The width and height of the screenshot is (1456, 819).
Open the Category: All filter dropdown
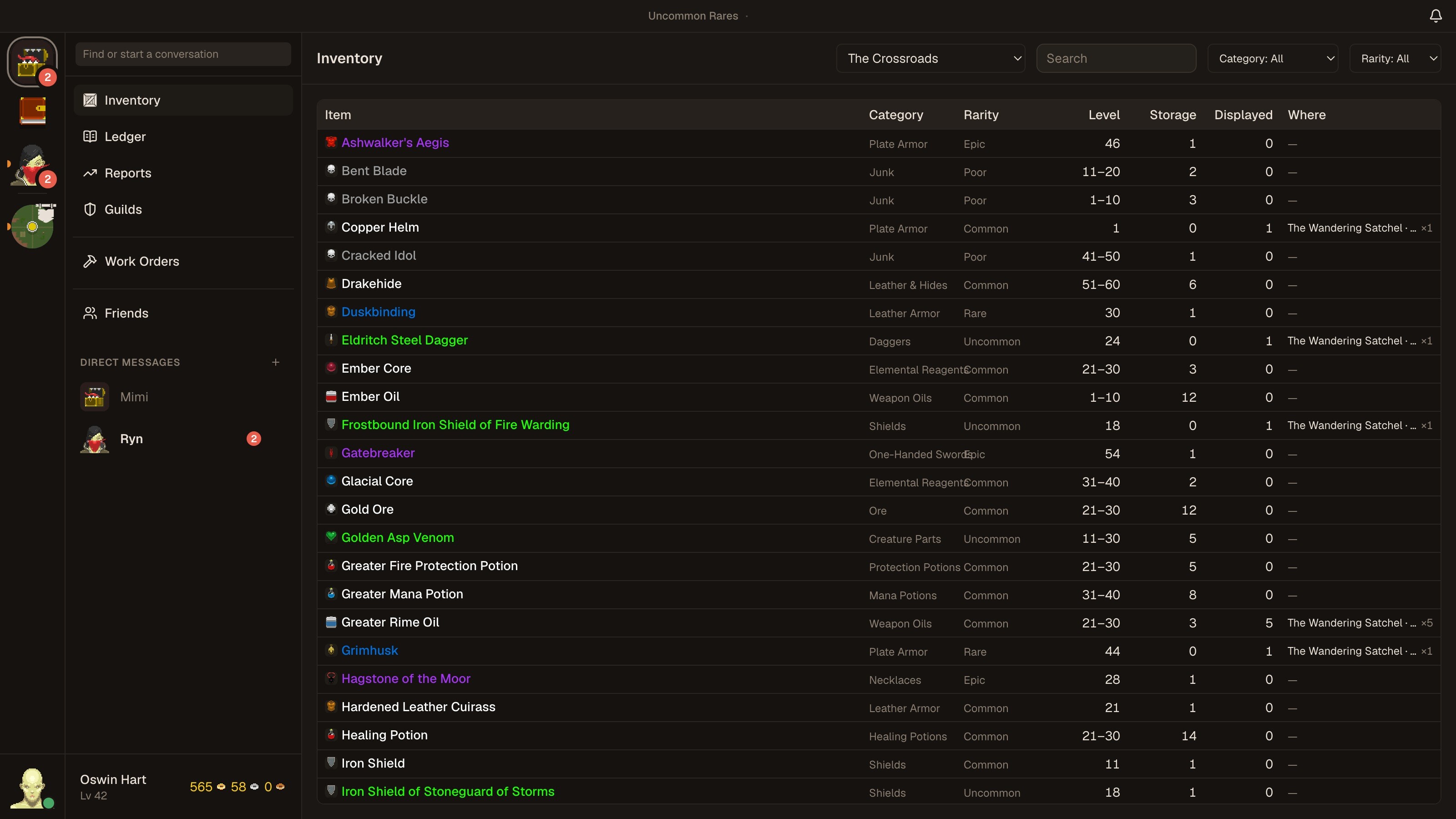coord(1273,58)
